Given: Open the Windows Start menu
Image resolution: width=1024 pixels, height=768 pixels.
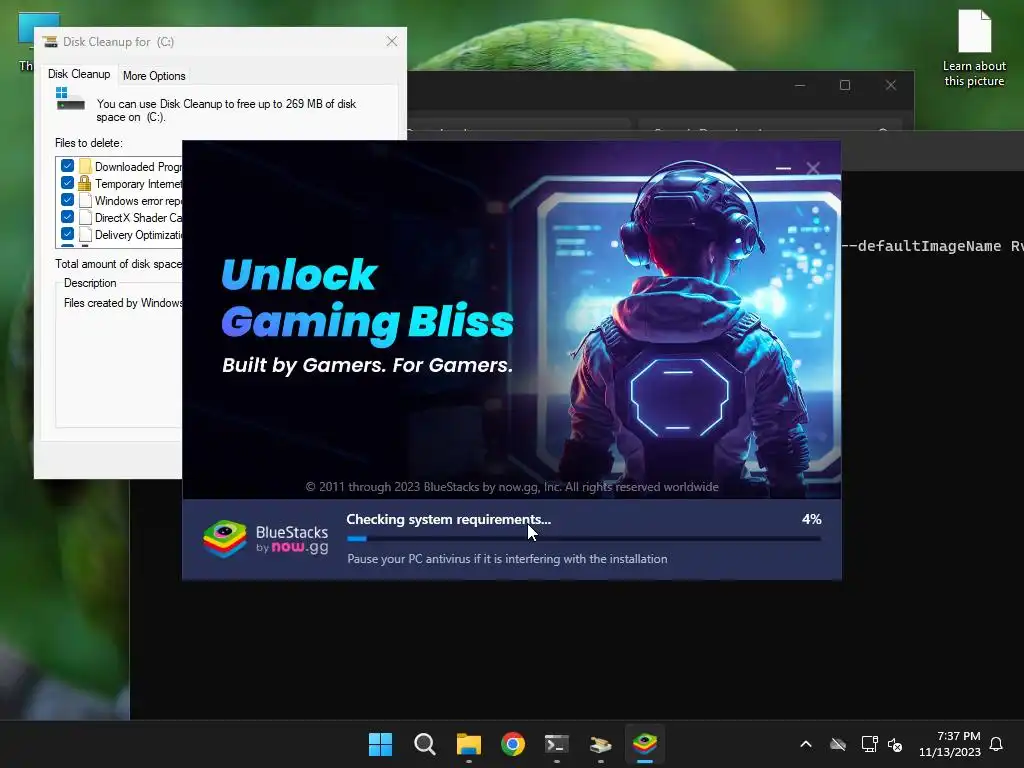Looking at the screenshot, I should coord(380,744).
